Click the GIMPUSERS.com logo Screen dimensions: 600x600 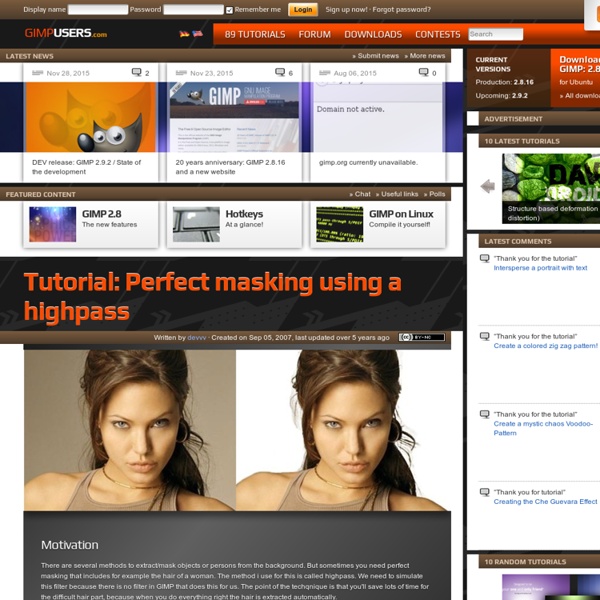coord(66,33)
